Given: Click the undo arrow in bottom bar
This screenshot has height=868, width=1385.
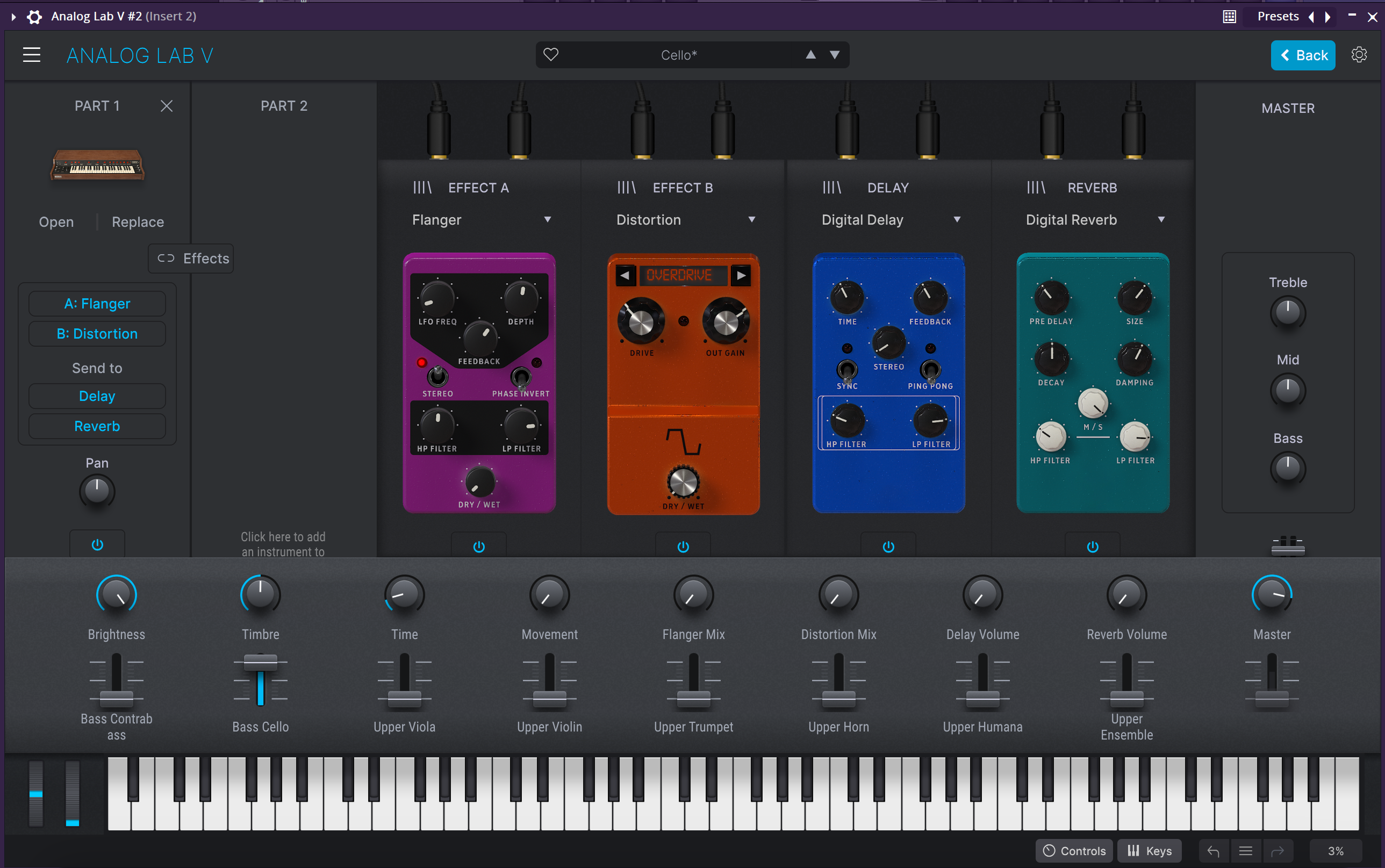Looking at the screenshot, I should 1213,851.
